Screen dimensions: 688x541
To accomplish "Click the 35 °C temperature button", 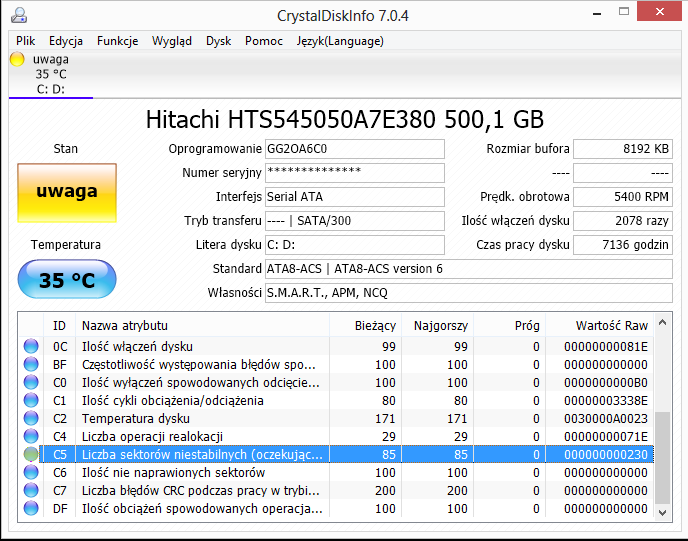I will tap(67, 279).
